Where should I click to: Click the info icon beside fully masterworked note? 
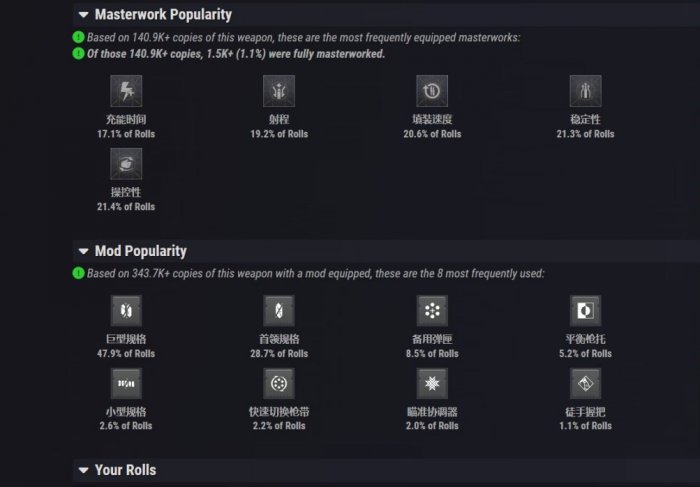[78, 53]
